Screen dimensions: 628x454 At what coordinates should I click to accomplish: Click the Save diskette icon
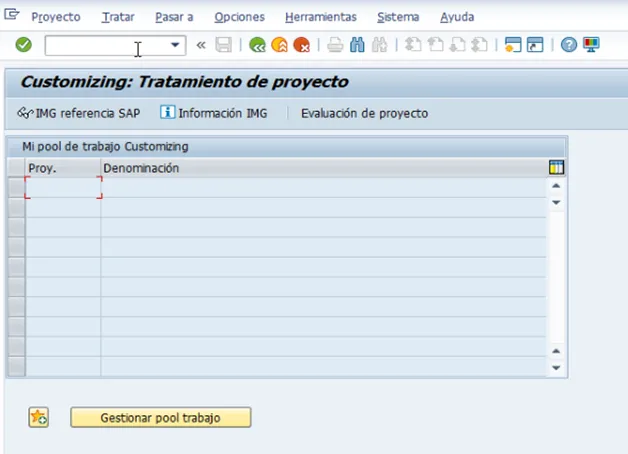pyautogui.click(x=223, y=44)
